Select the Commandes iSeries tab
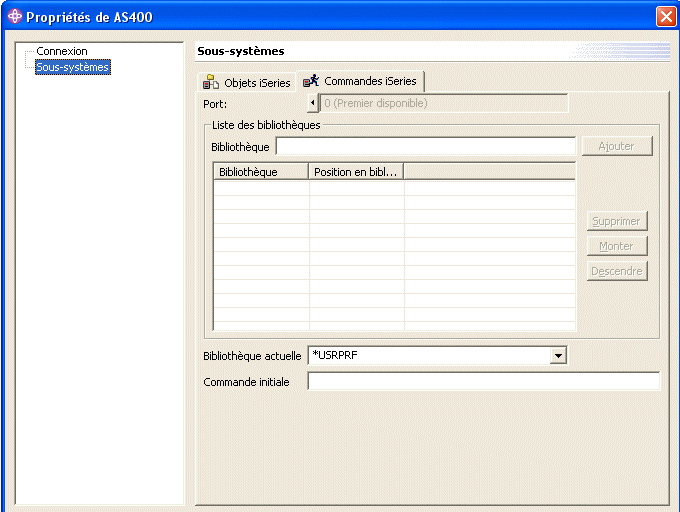680x512 pixels. point(360,81)
